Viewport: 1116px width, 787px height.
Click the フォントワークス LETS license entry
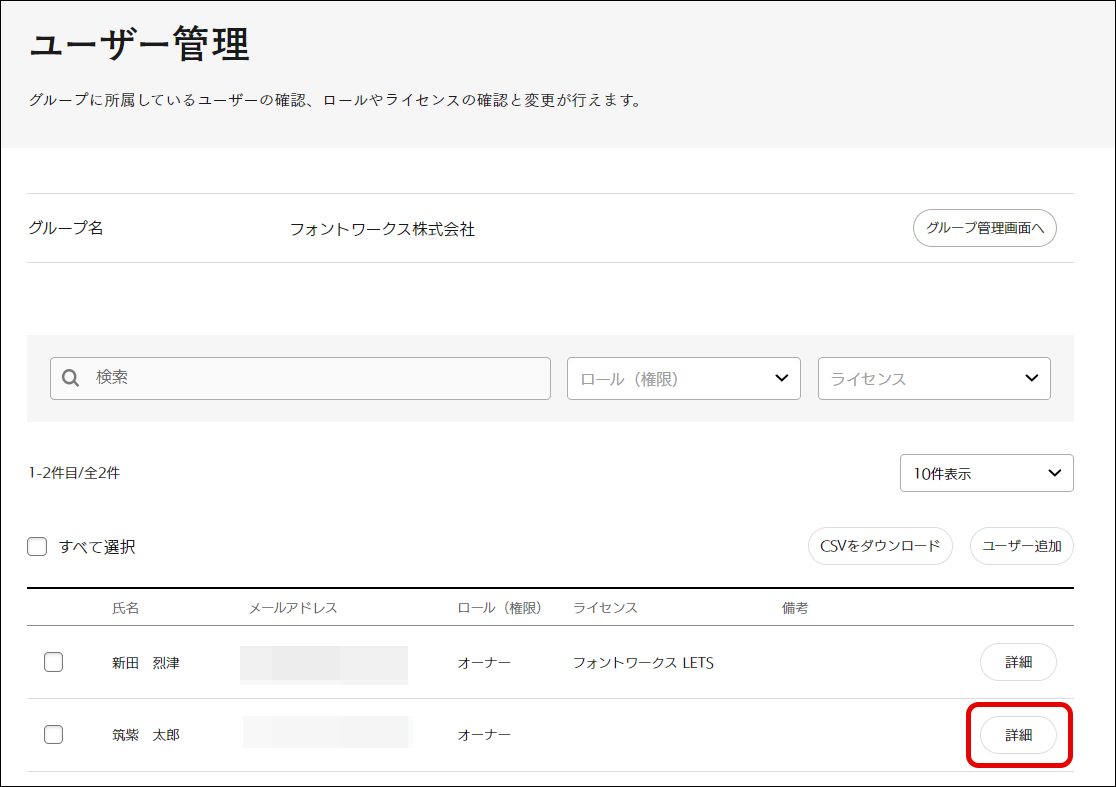[x=643, y=663]
